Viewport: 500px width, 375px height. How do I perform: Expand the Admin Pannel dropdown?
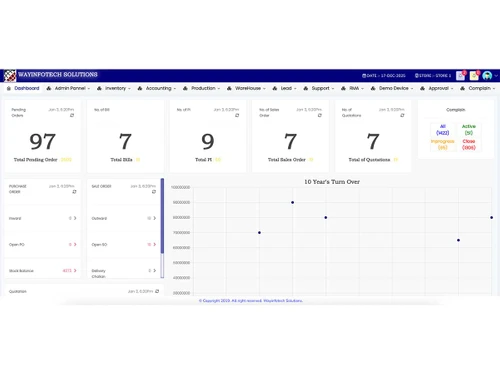(72, 88)
